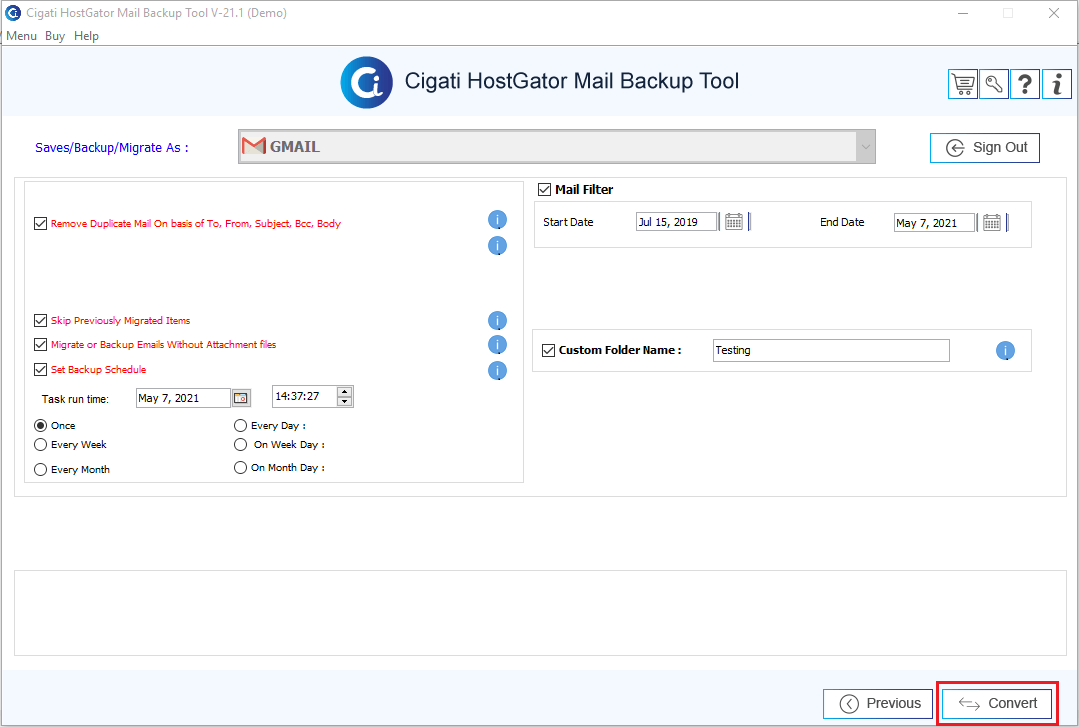Click the Task run time label
Image resolution: width=1079 pixels, height=727 pixels.
coord(75,399)
